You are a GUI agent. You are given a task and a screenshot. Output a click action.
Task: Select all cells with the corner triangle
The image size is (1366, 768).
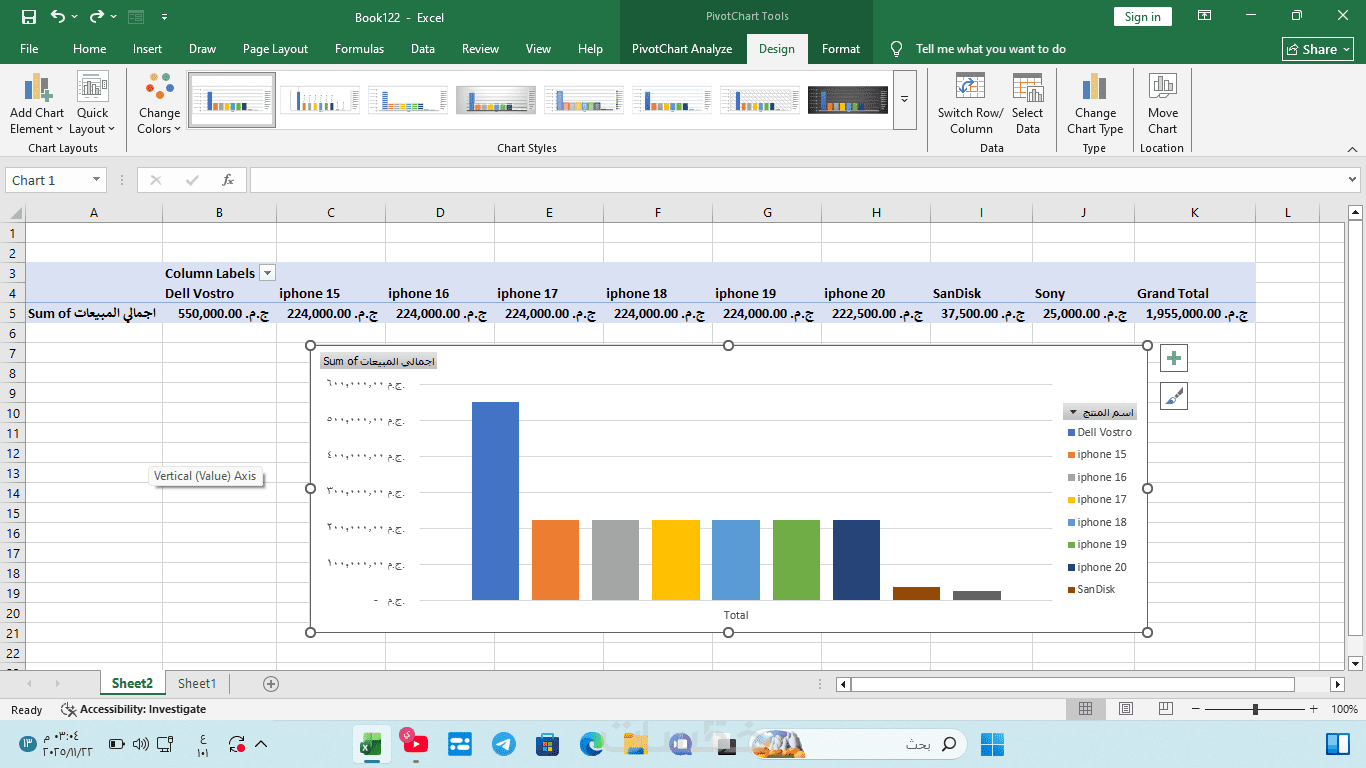15,212
